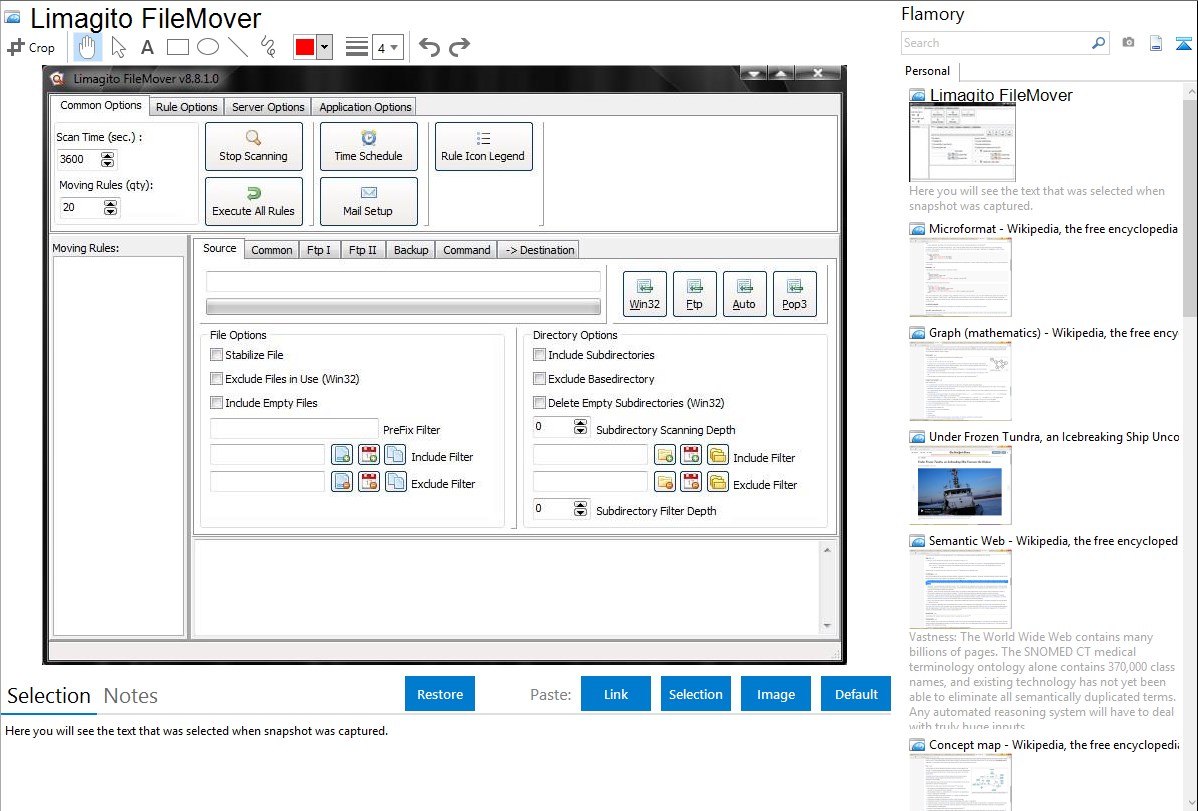Switch to Common Options tab

[x=101, y=105]
